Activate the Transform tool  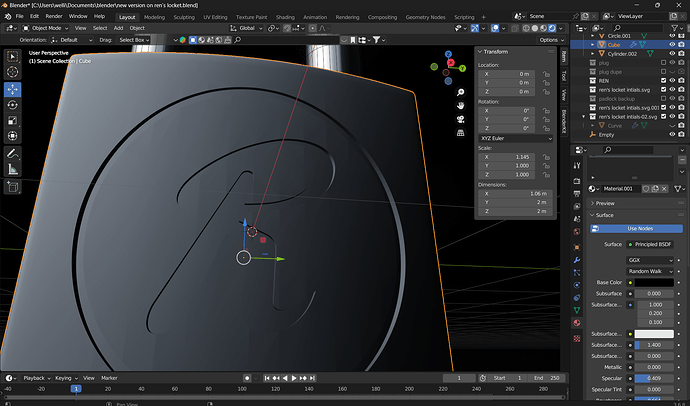(x=12, y=135)
